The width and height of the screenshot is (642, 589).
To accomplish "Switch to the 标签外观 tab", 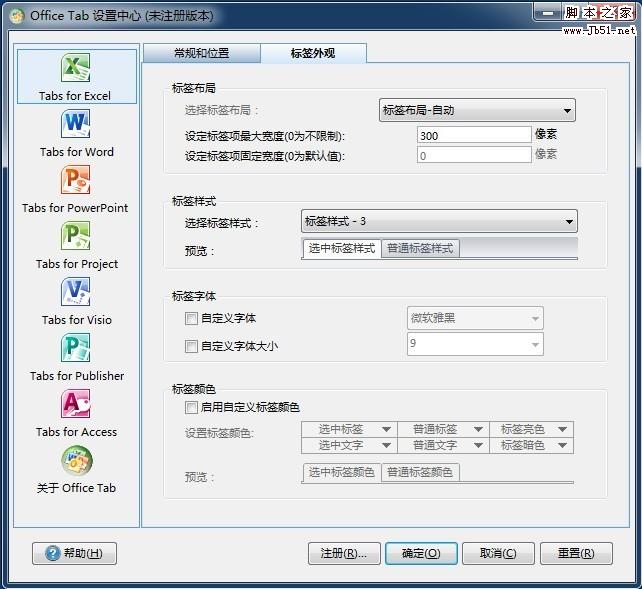I will (x=313, y=53).
